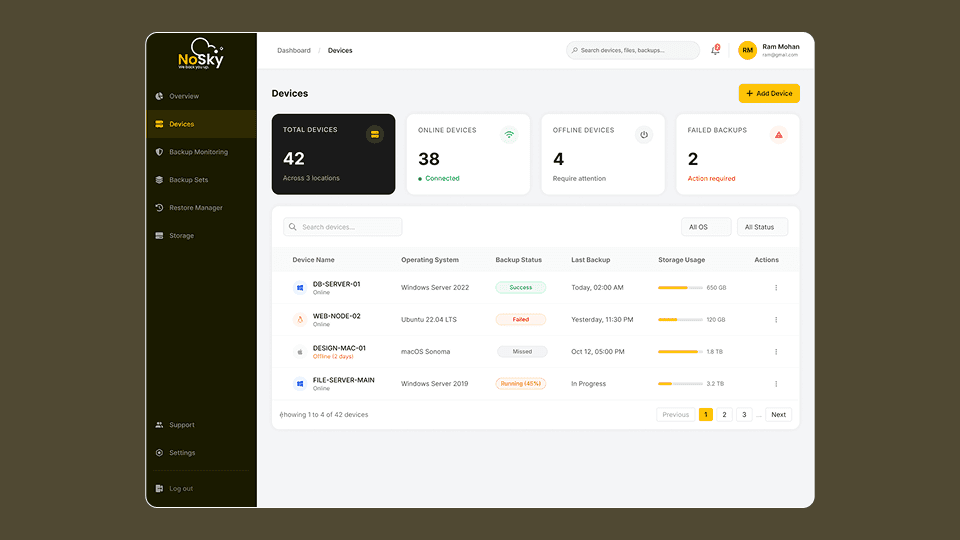Screen dimensions: 960x540
Task: Click the Backup Monitoring shield icon
Action: [x=159, y=152]
